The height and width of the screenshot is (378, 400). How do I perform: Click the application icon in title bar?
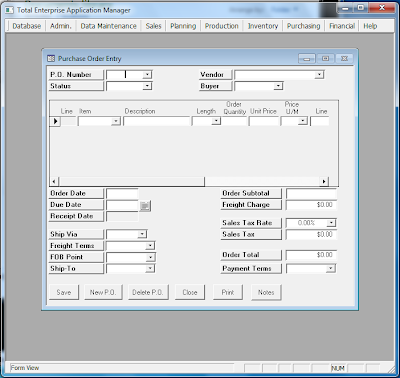coord(10,10)
